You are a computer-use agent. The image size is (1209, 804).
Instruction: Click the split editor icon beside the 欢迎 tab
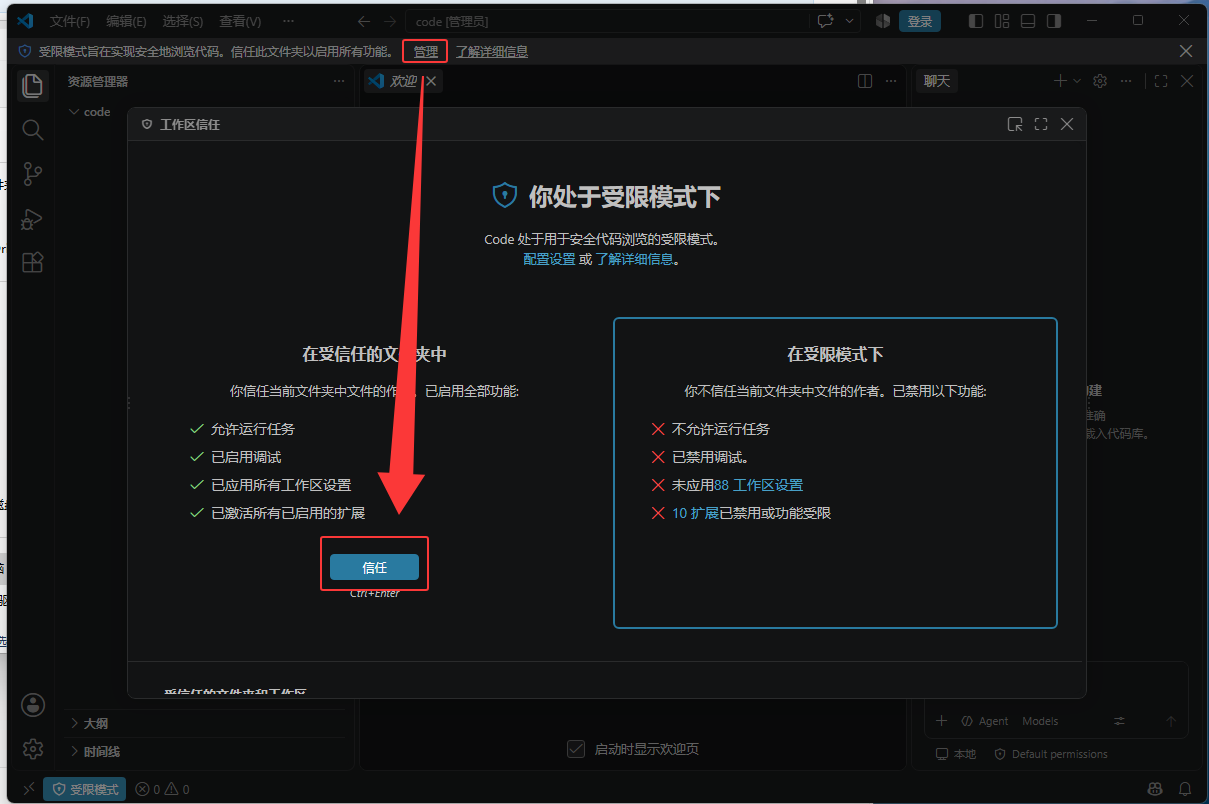click(866, 81)
